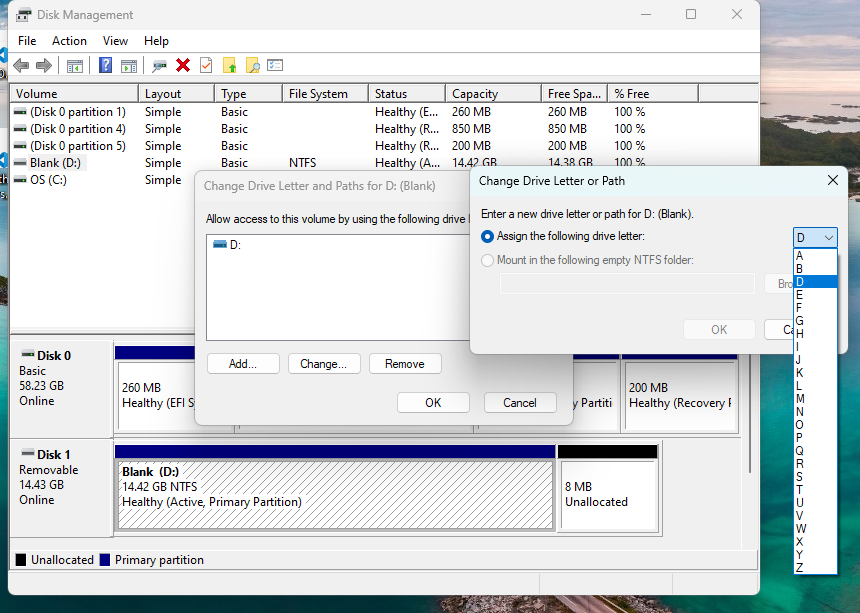
Task: Toggle the Show/Hide Console Tree icon
Action: pos(75,66)
